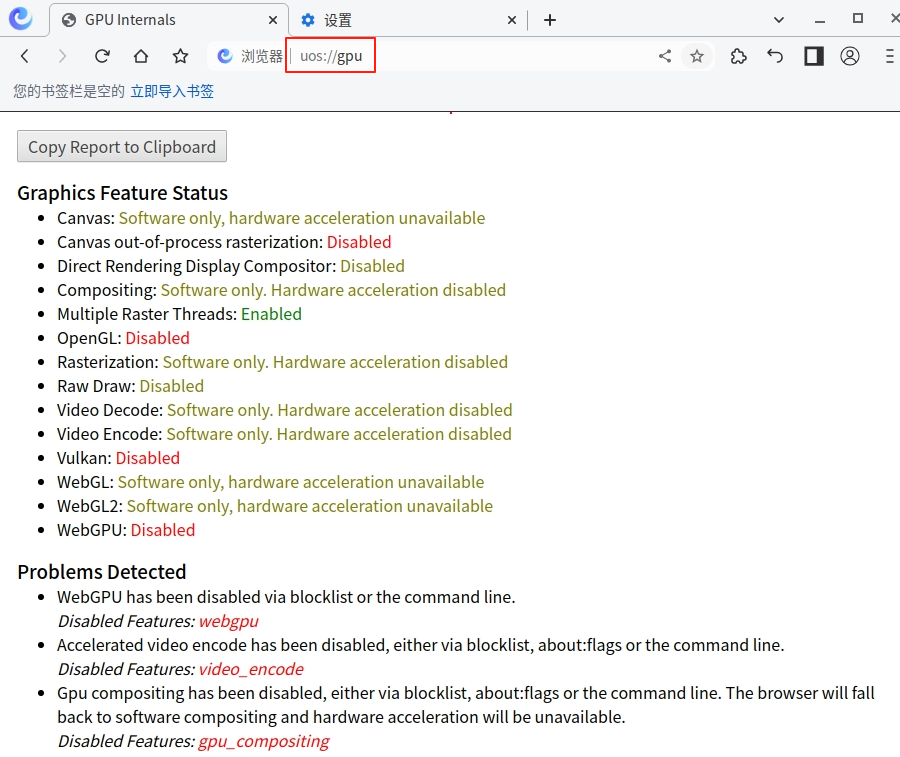Open the webgpu disabled feature link
Viewport: 900px width, 757px height.
click(228, 621)
